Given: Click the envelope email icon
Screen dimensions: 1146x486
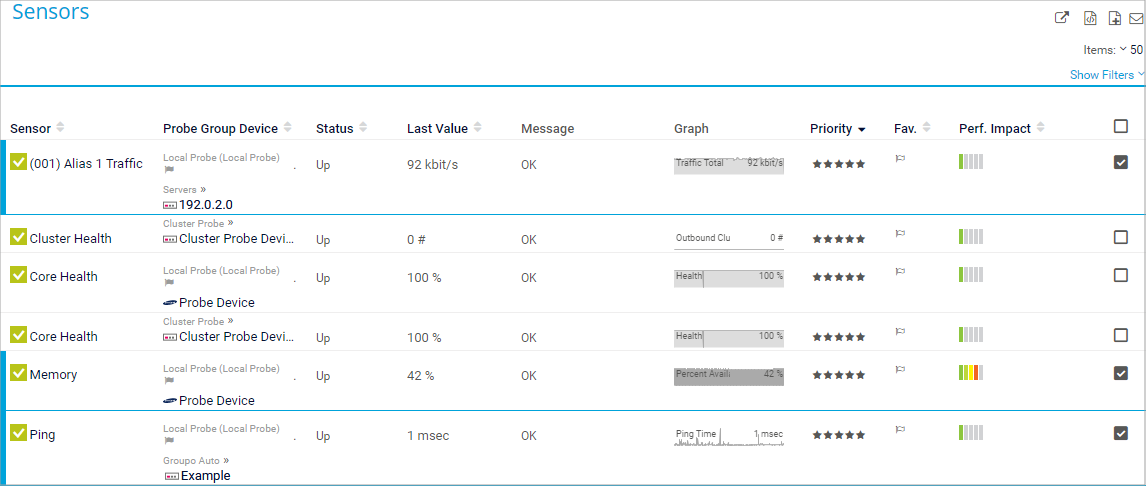Looking at the screenshot, I should [x=1136, y=18].
